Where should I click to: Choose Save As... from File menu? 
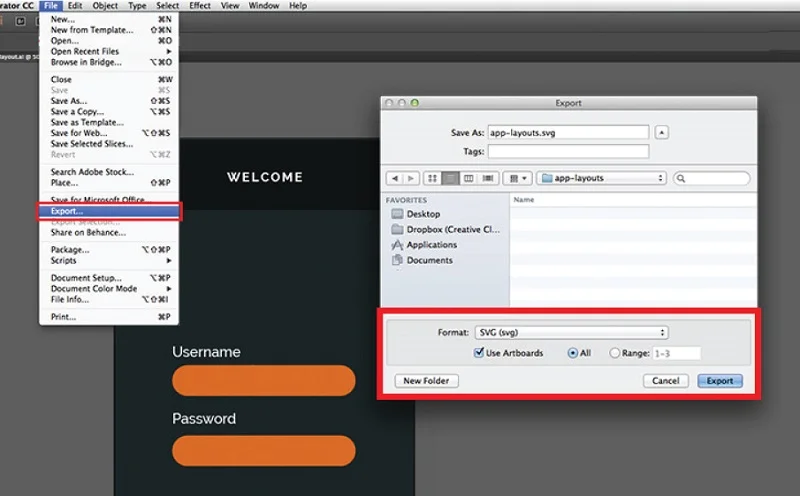pyautogui.click(x=109, y=101)
